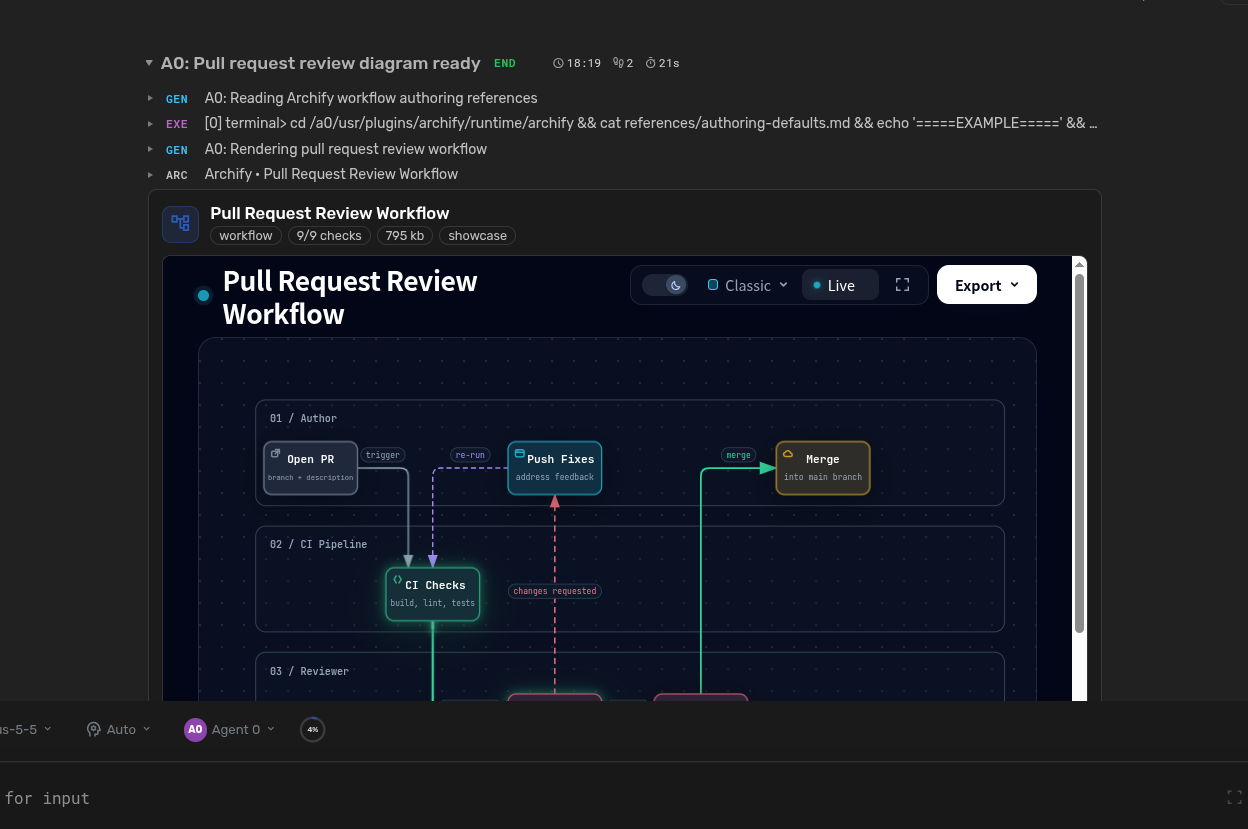
Task: Collapse the A0 pull request diagram section
Action: pyautogui.click(x=150, y=63)
